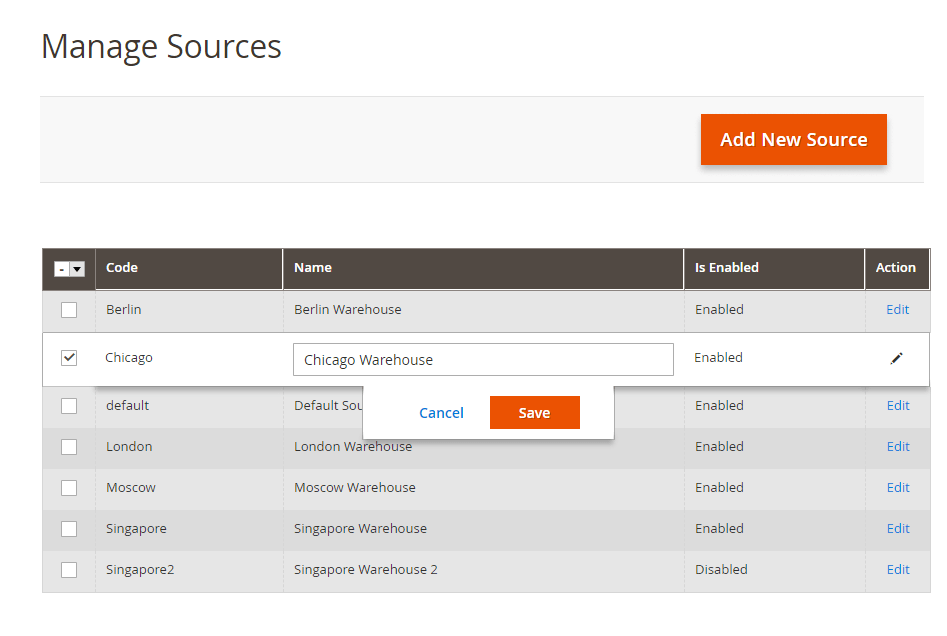Check the London row checkbox
The image size is (947, 636).
tap(68, 446)
